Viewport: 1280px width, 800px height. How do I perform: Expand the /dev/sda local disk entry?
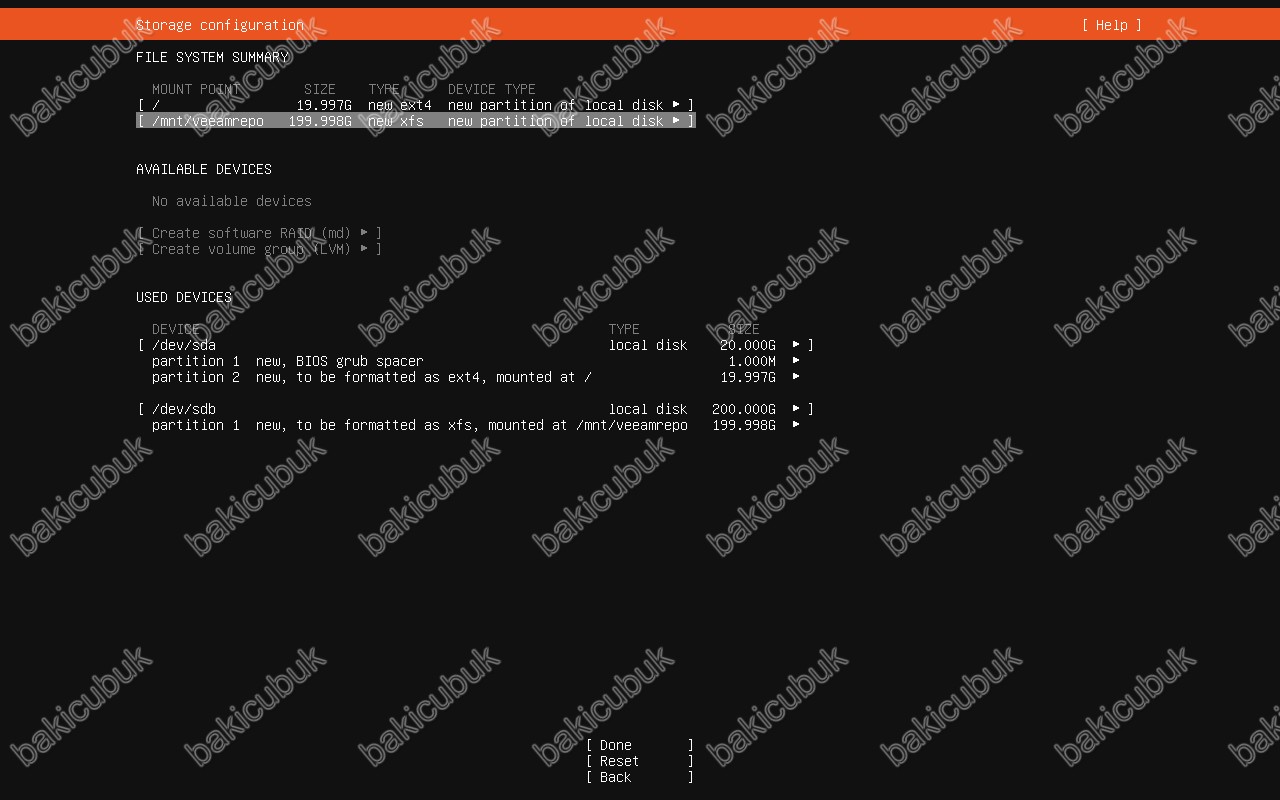tap(184, 345)
